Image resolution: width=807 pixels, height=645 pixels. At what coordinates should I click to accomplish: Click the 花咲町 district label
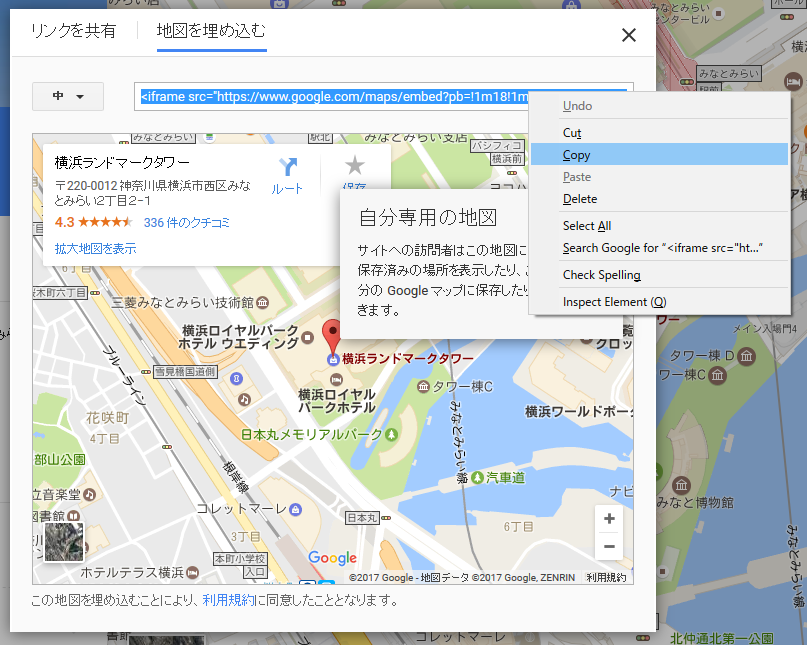tap(108, 418)
